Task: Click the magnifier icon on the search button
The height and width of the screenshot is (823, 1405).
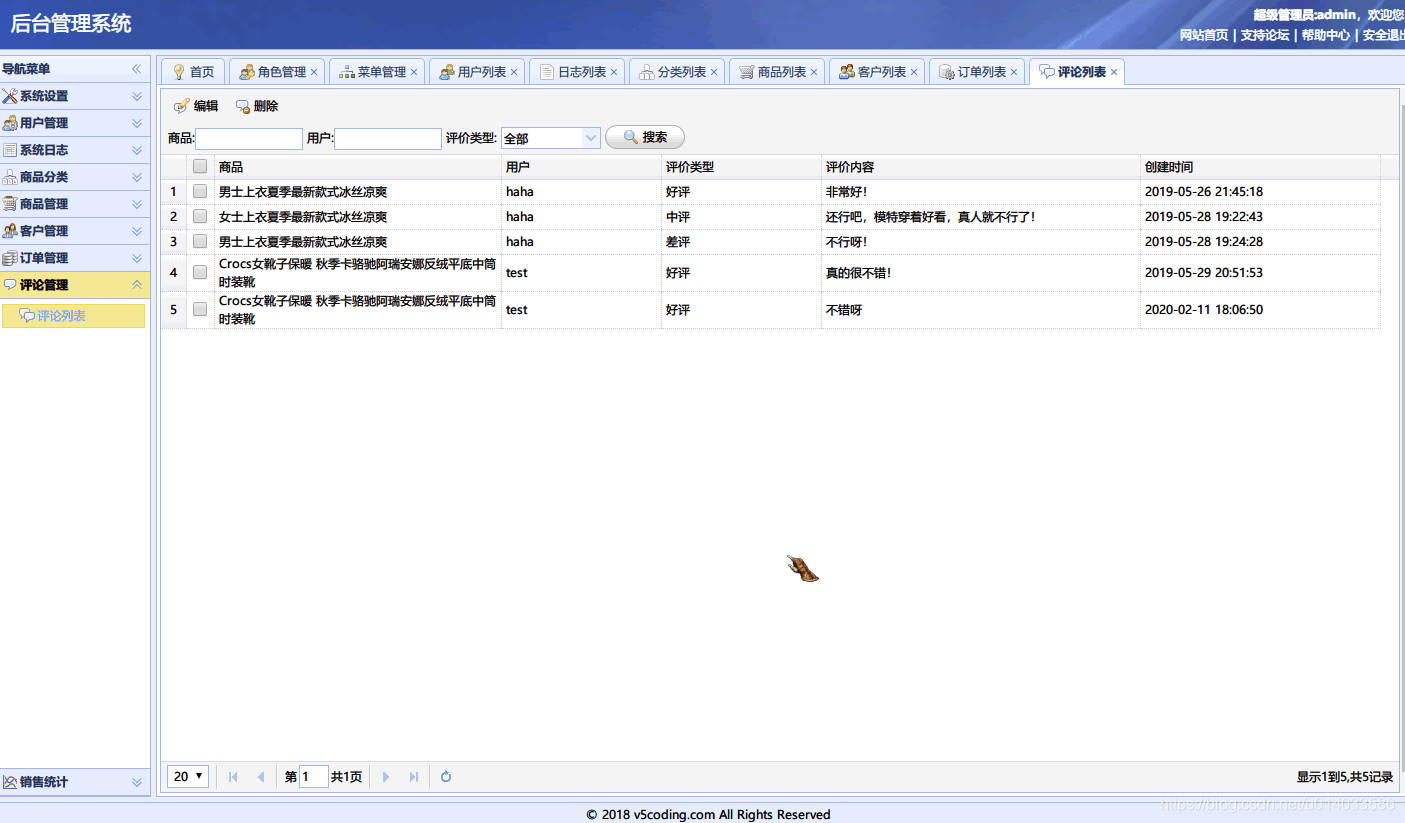Action: pyautogui.click(x=630, y=137)
